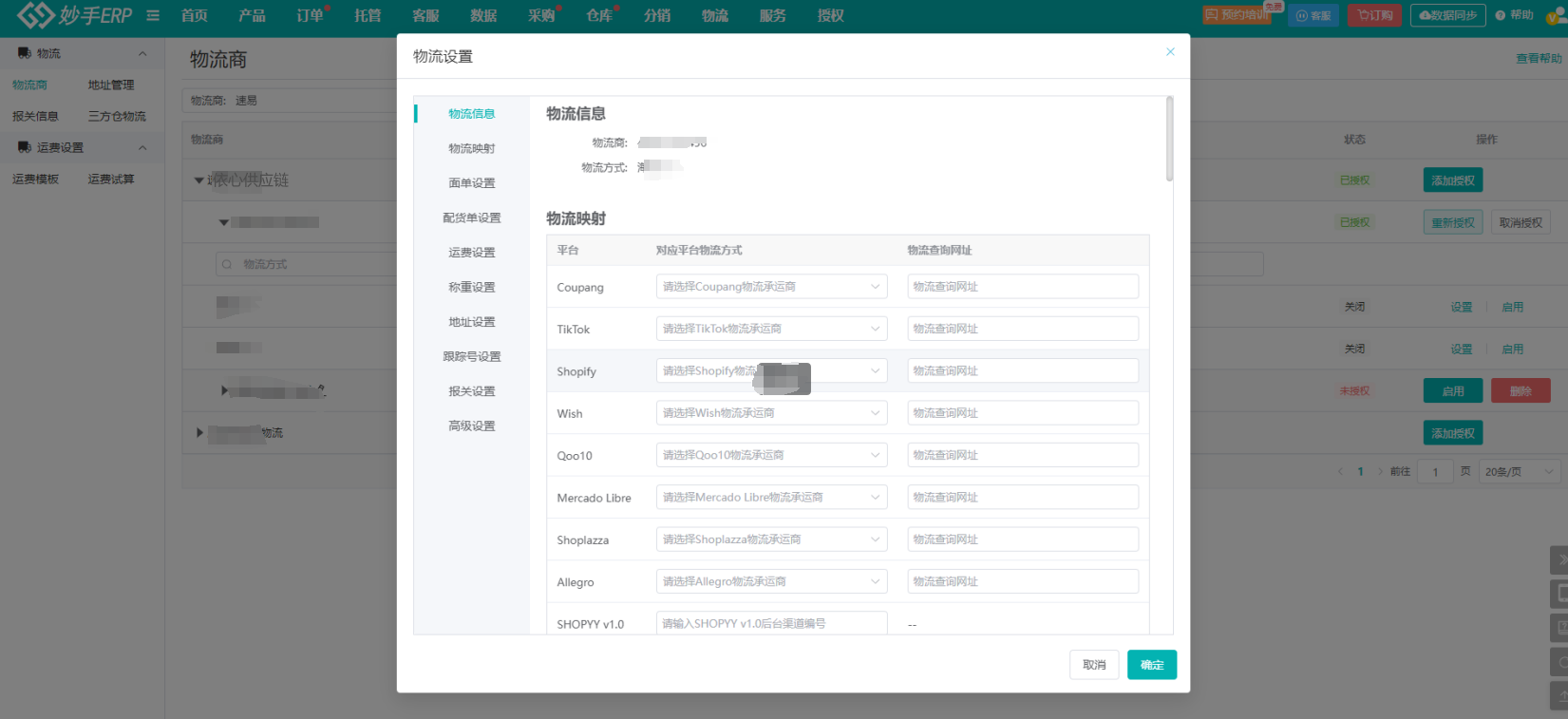Viewport: 1568px width, 719px height.
Task: Click SHOPYY v1.0 后台渠道编号 input field
Action: (x=771, y=623)
